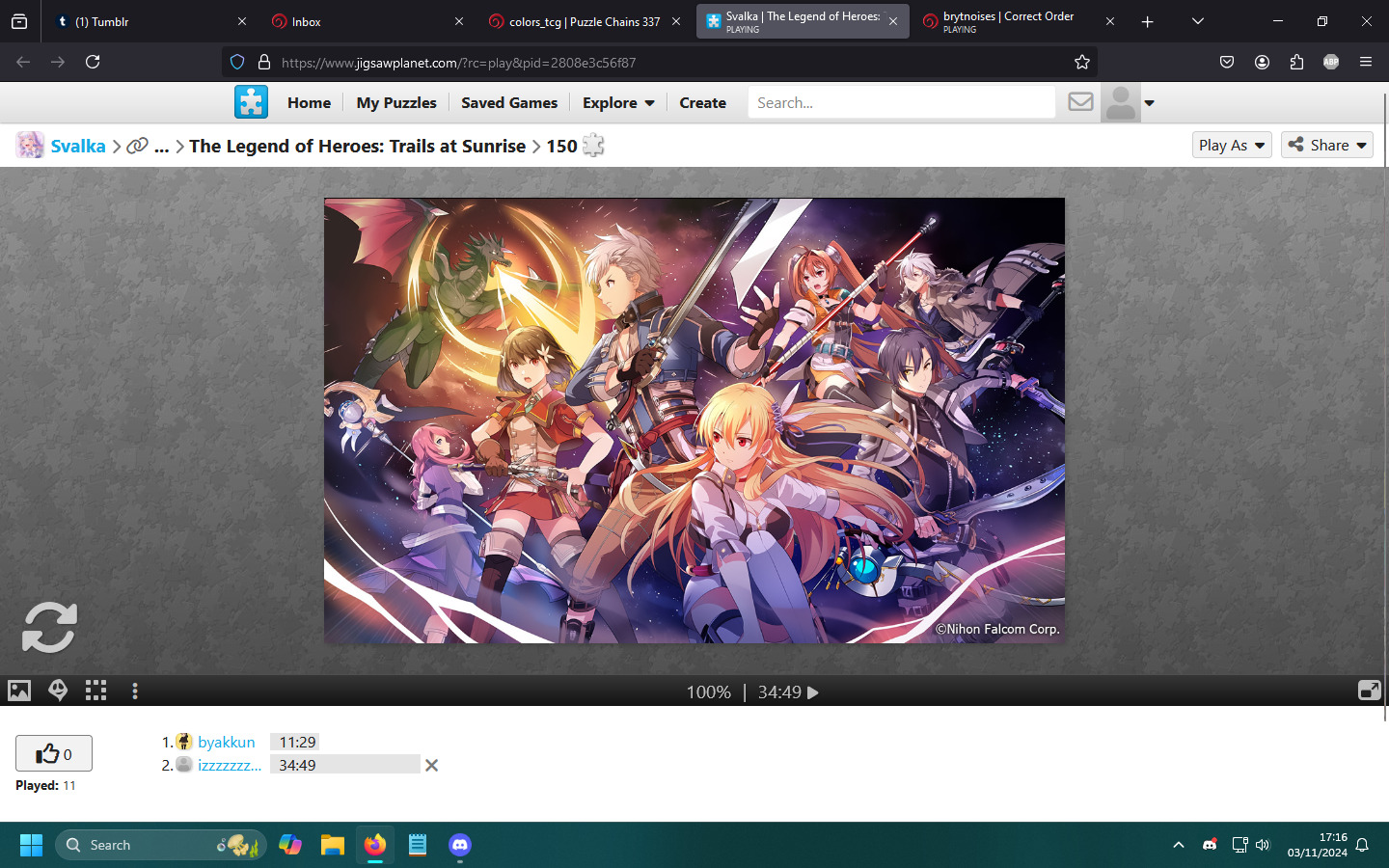Go back to previous page

23,62
